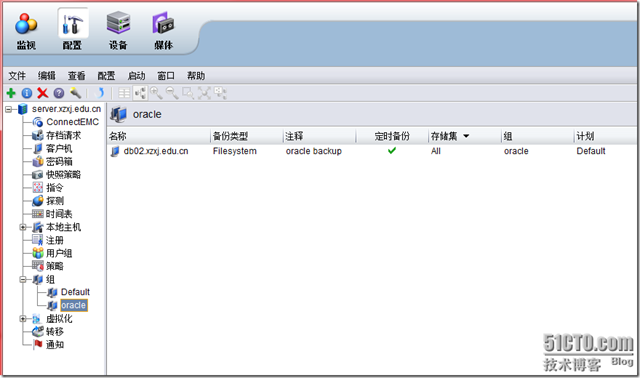Screen dimensions: 640x378
Task: Click the Filesystem backup type cell
Action: tap(235, 151)
